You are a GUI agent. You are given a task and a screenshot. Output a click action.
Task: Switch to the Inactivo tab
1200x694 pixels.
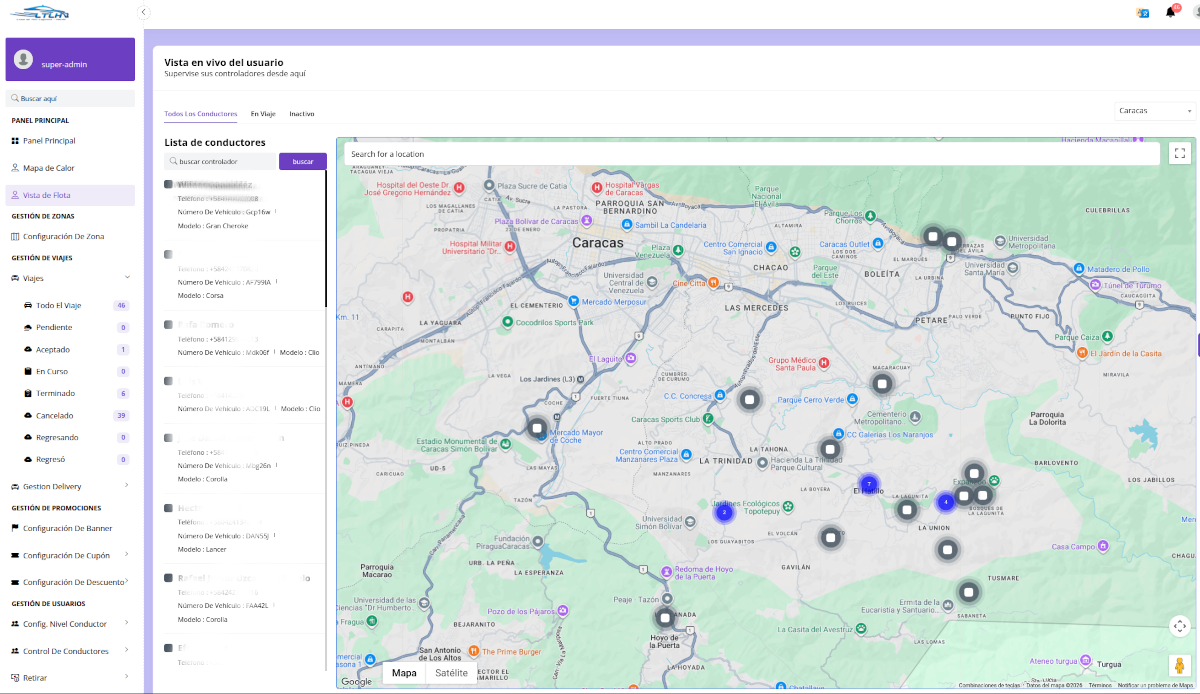pos(302,114)
